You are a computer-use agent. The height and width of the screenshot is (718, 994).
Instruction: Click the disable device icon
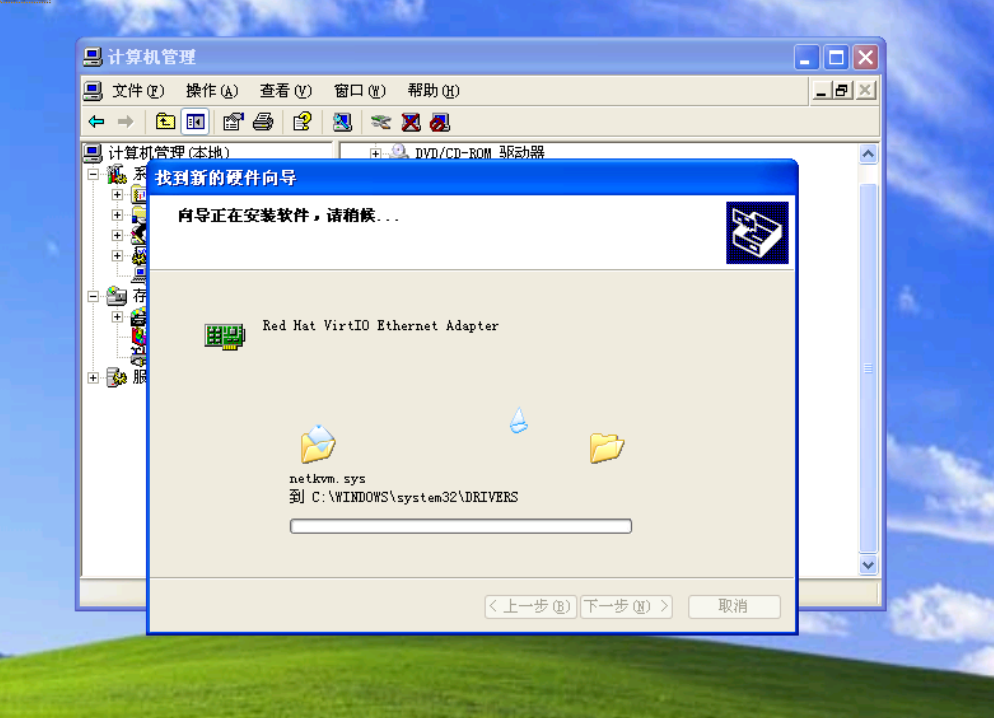tap(439, 122)
